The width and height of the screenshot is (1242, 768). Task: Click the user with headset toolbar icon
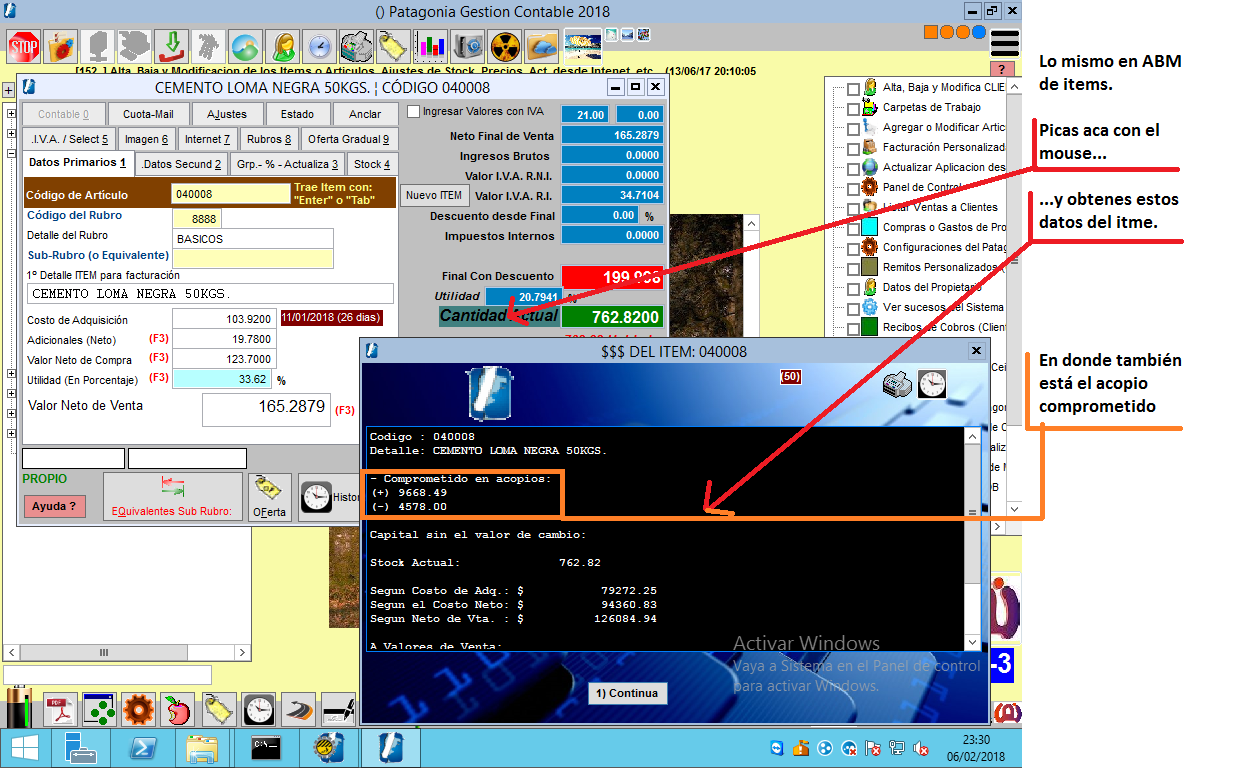pos(283,46)
